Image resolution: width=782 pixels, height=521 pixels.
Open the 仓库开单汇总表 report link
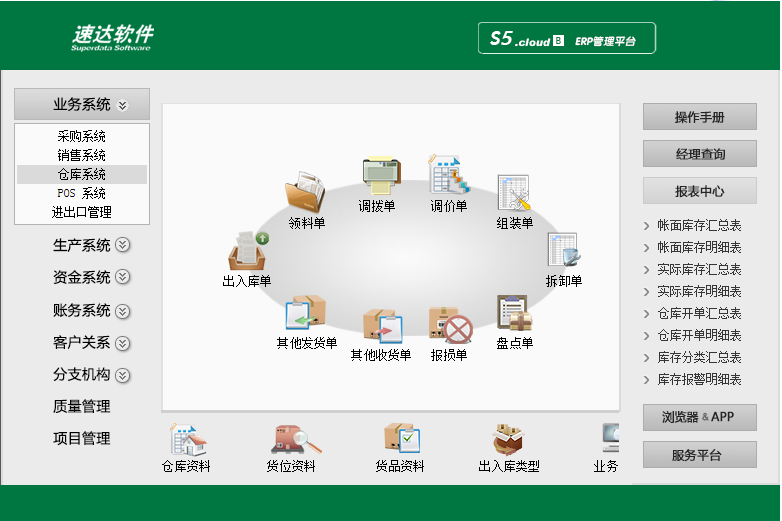[x=699, y=313]
